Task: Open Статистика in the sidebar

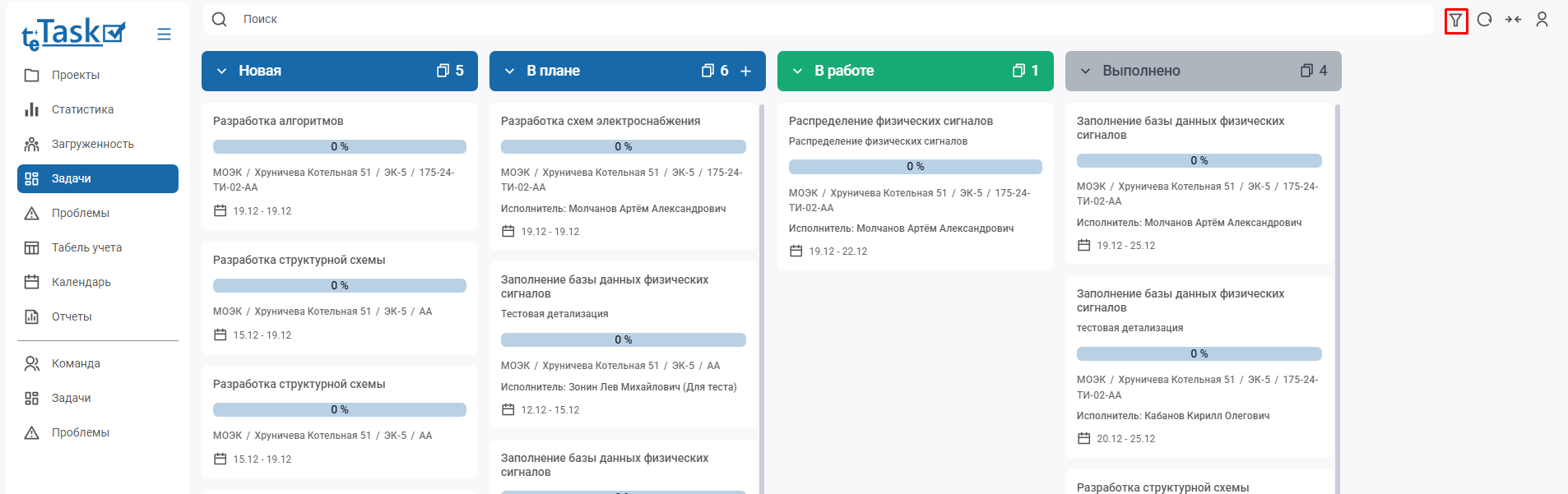Action: click(x=82, y=109)
